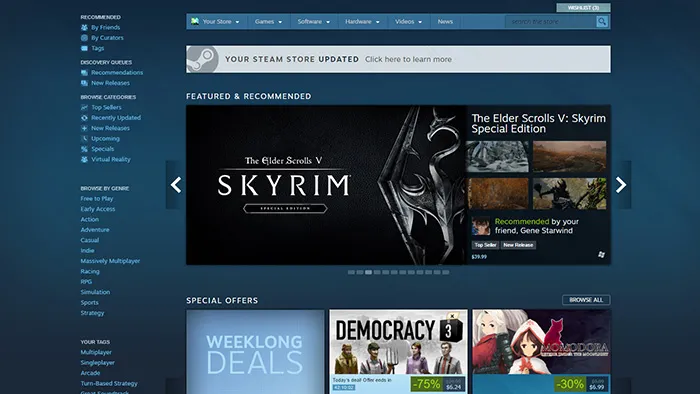Browse the Simulation genre
This screenshot has width=700, height=394.
pyautogui.click(x=95, y=292)
